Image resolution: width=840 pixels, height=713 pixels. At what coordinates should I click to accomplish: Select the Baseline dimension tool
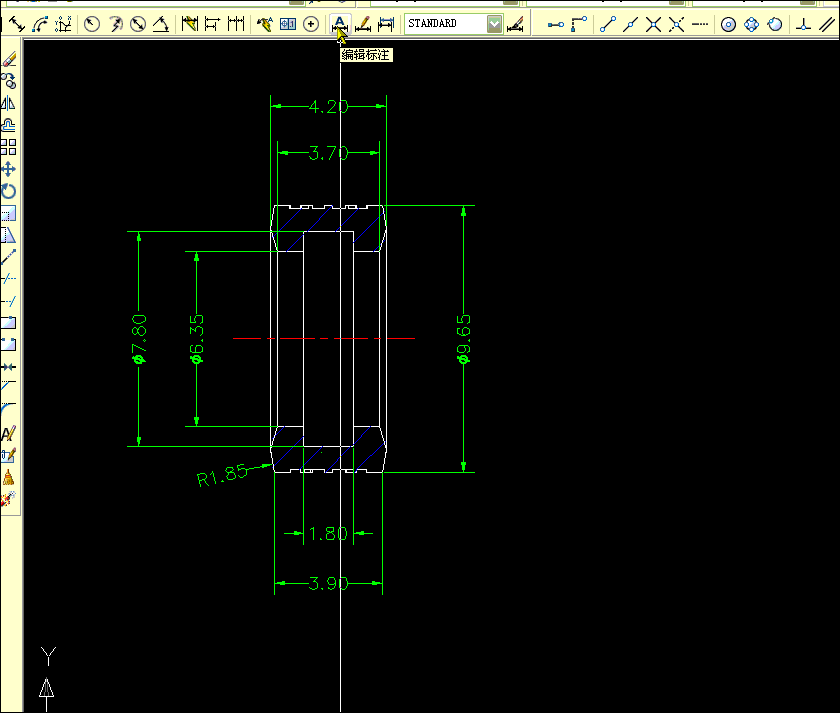[213, 24]
